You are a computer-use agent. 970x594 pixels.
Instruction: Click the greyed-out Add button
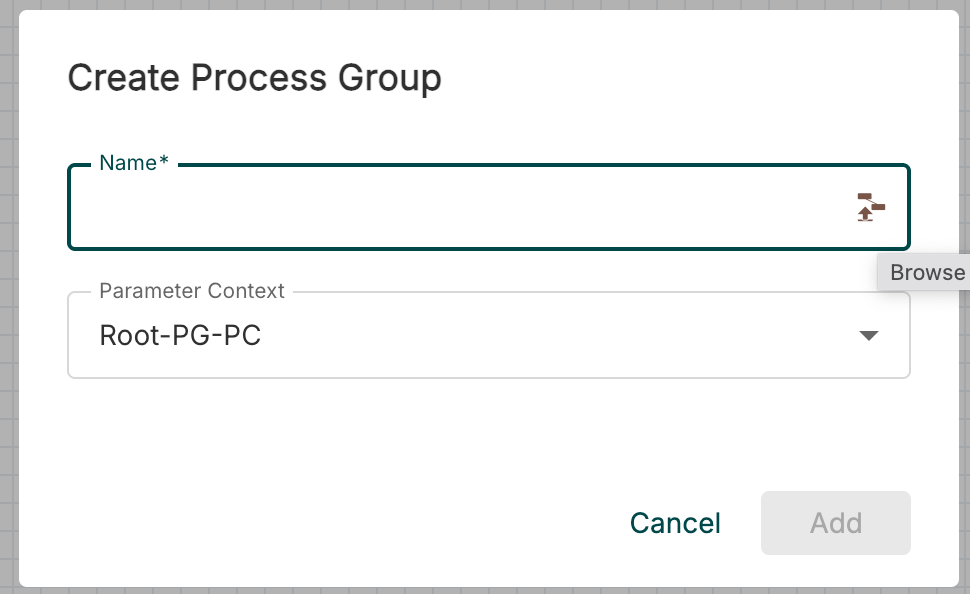(835, 523)
